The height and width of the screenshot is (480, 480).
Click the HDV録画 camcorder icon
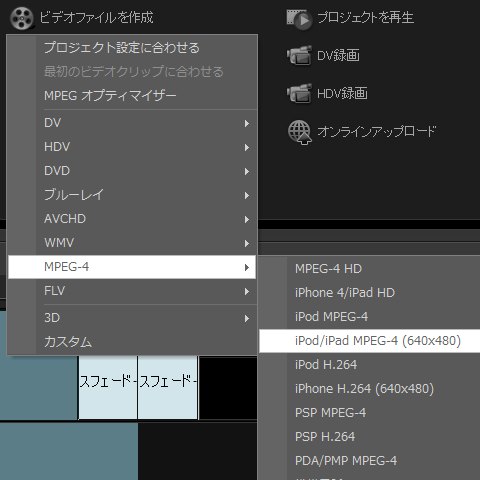tap(299, 93)
